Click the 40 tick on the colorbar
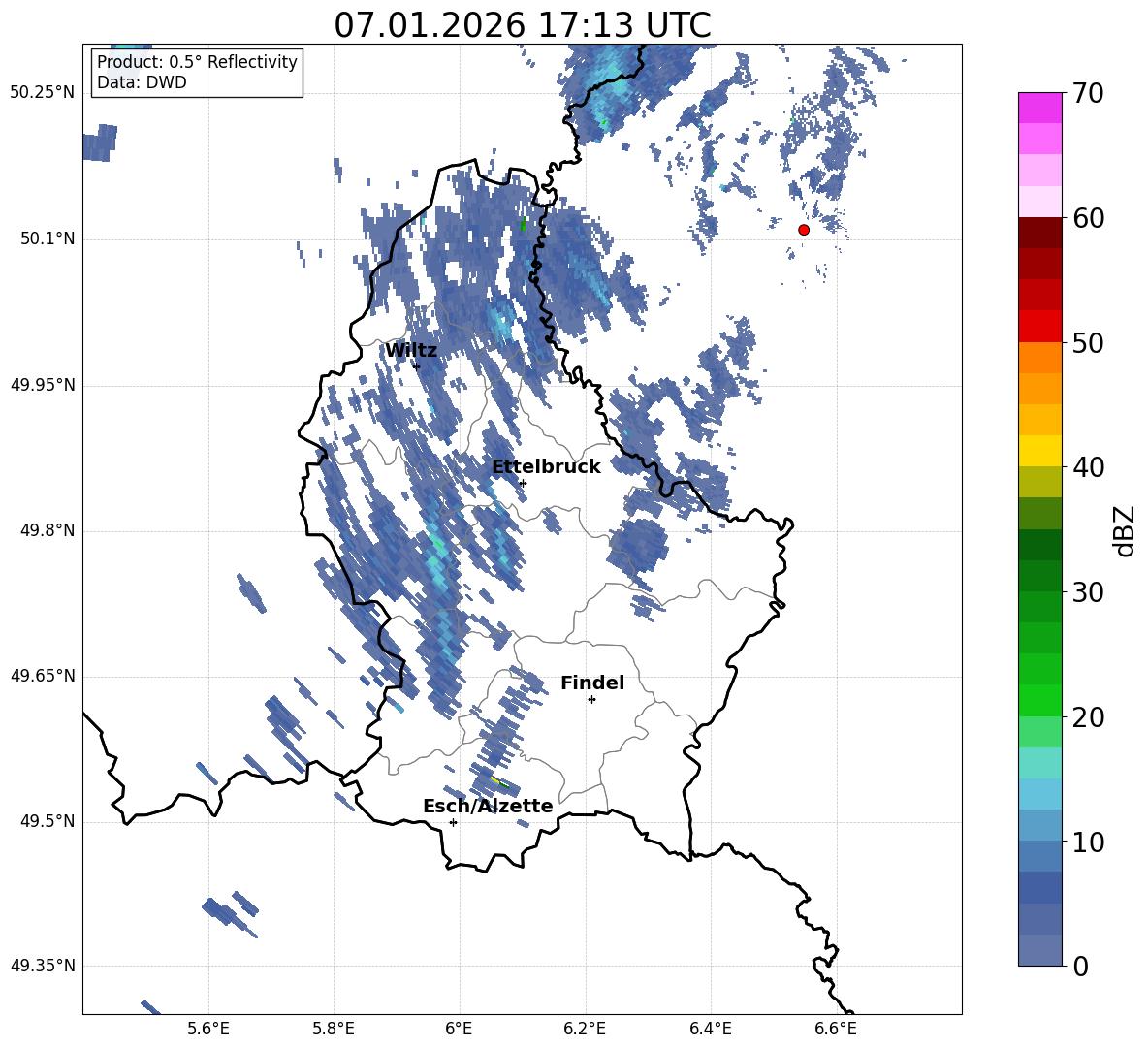This screenshot has width=1148, height=1048. [x=1088, y=467]
